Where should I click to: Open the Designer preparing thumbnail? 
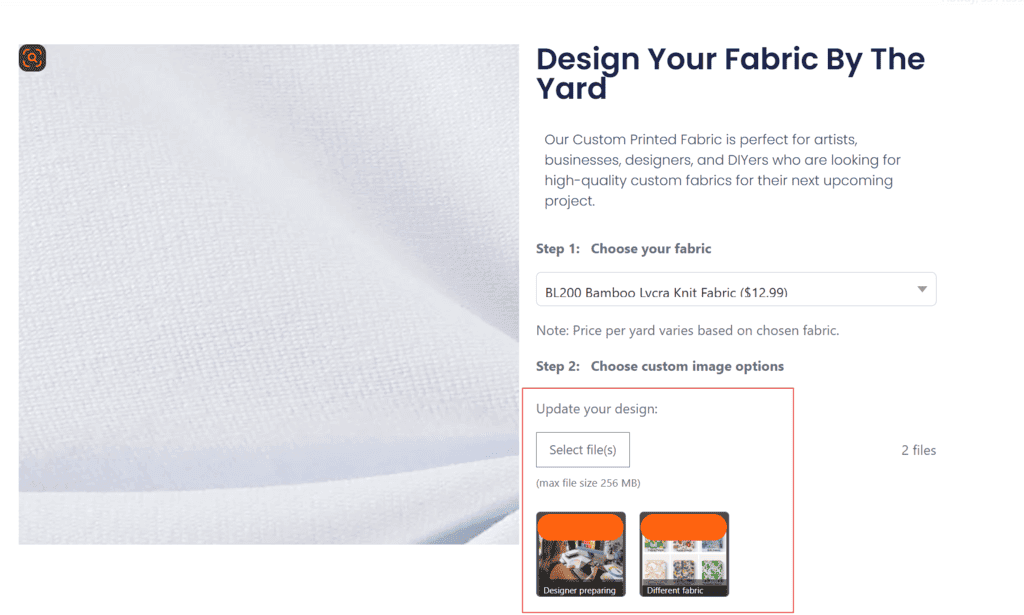tap(581, 554)
